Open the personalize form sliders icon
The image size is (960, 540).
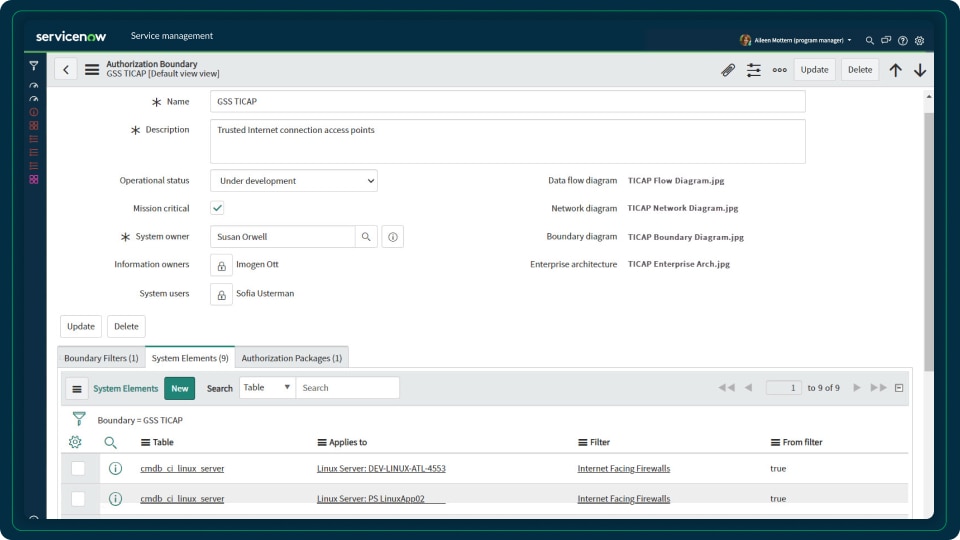tap(754, 70)
